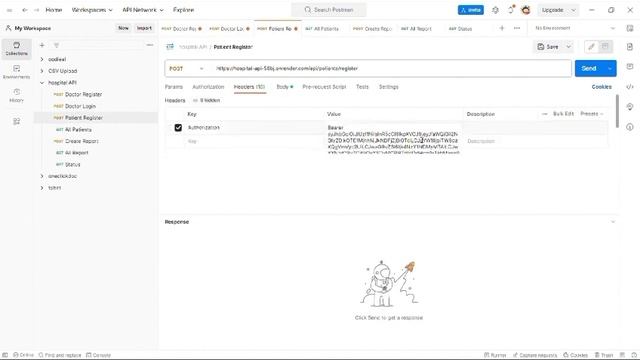Click the New button
Screen dimensions: 640x360
click(123, 28)
